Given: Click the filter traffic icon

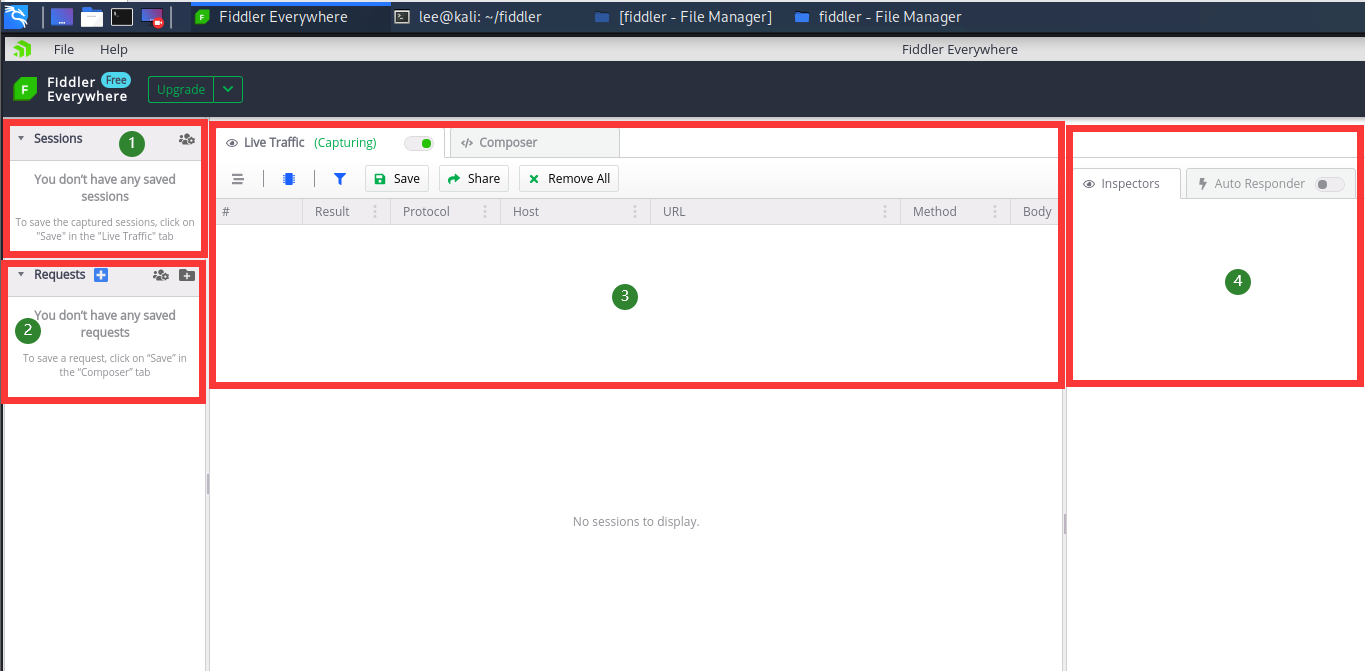Looking at the screenshot, I should point(340,178).
